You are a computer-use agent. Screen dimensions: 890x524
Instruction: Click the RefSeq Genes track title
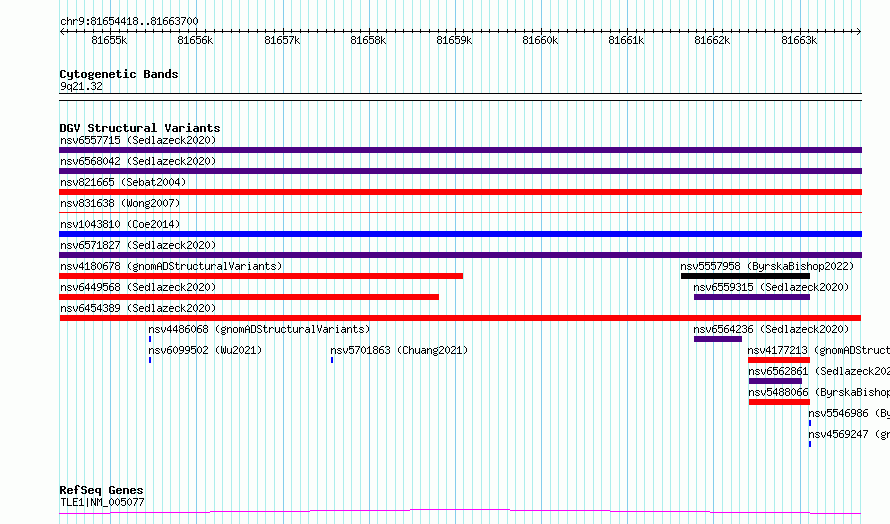point(101,490)
